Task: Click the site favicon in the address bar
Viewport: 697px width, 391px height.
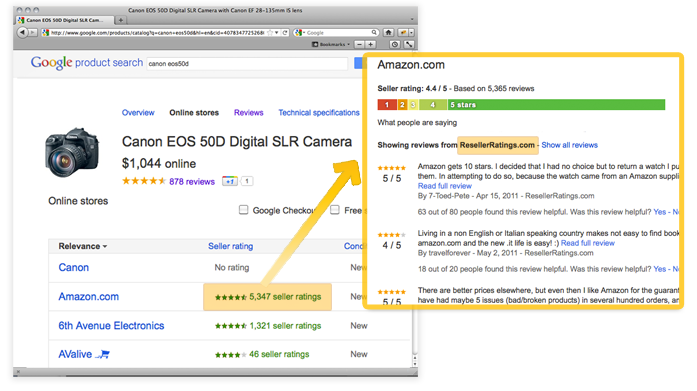Action: tap(45, 32)
